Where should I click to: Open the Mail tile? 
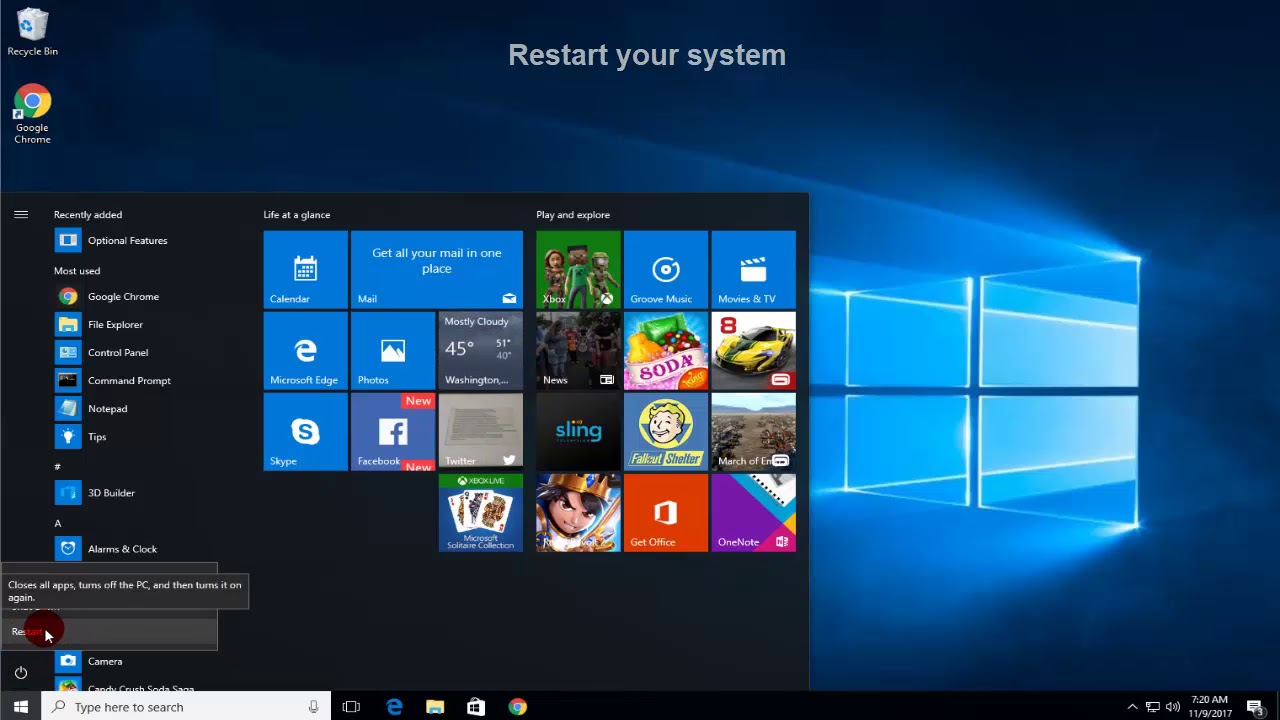[437, 270]
